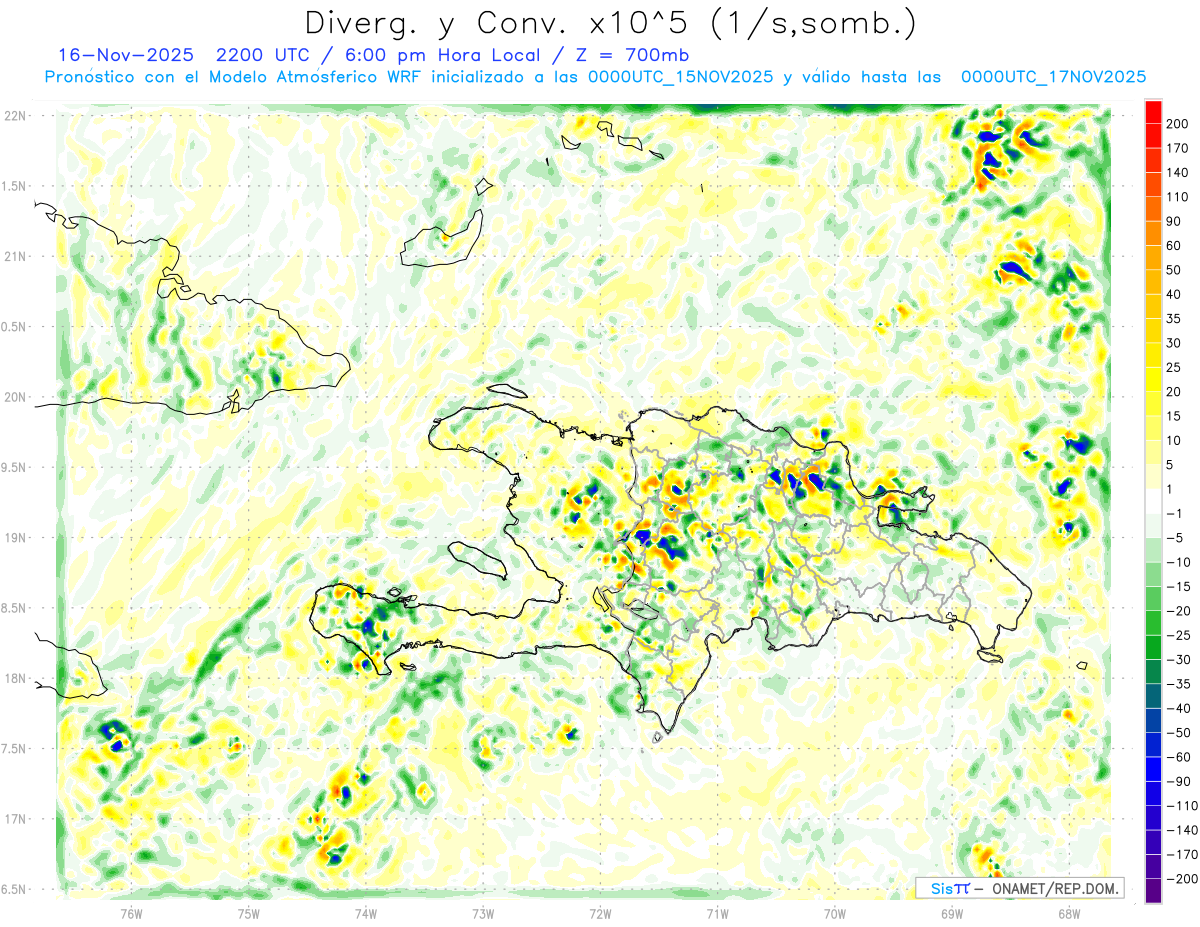
Task: Click the '-90' color scale value
Action: 1180,781
